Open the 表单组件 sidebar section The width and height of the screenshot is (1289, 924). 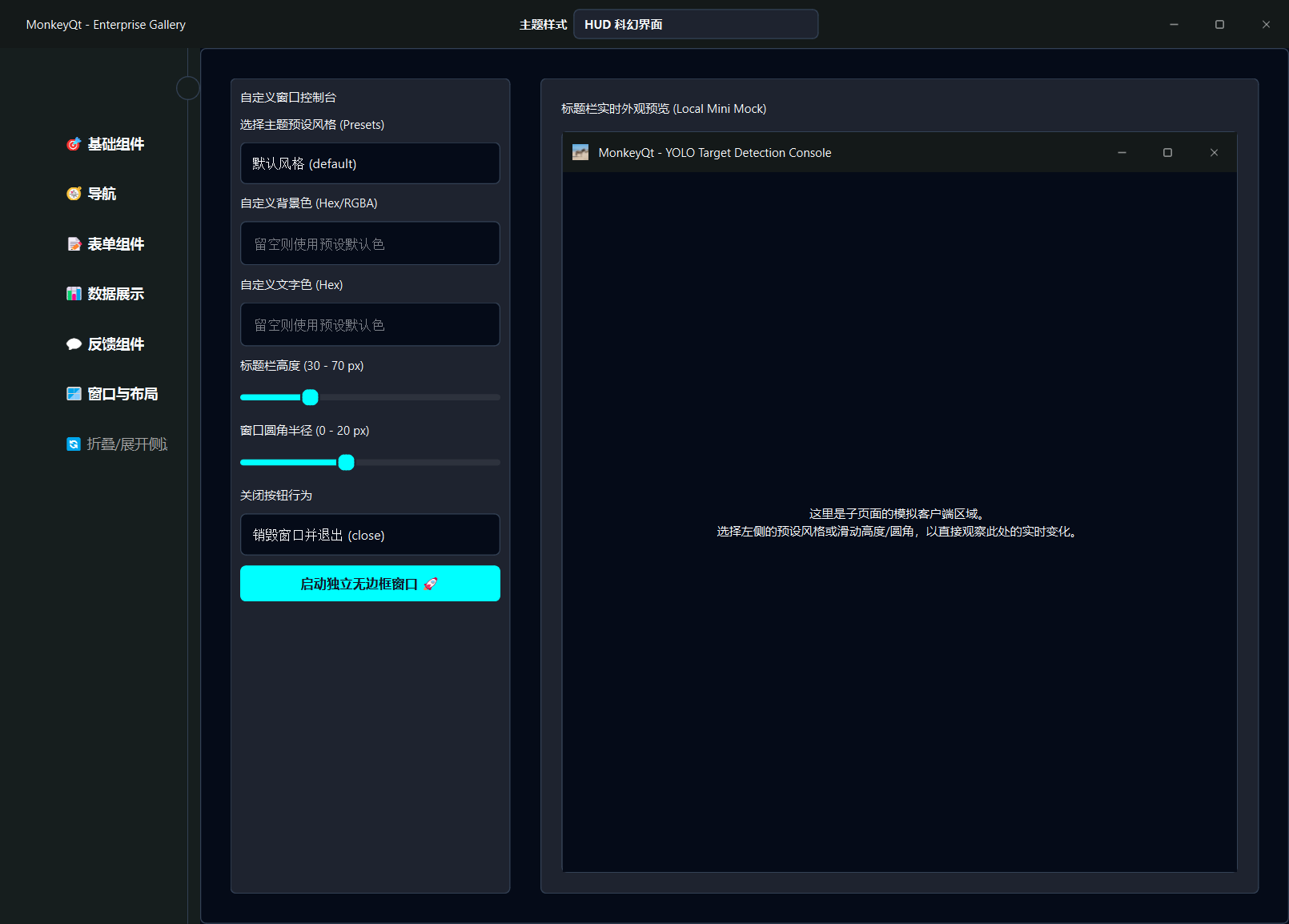click(106, 244)
